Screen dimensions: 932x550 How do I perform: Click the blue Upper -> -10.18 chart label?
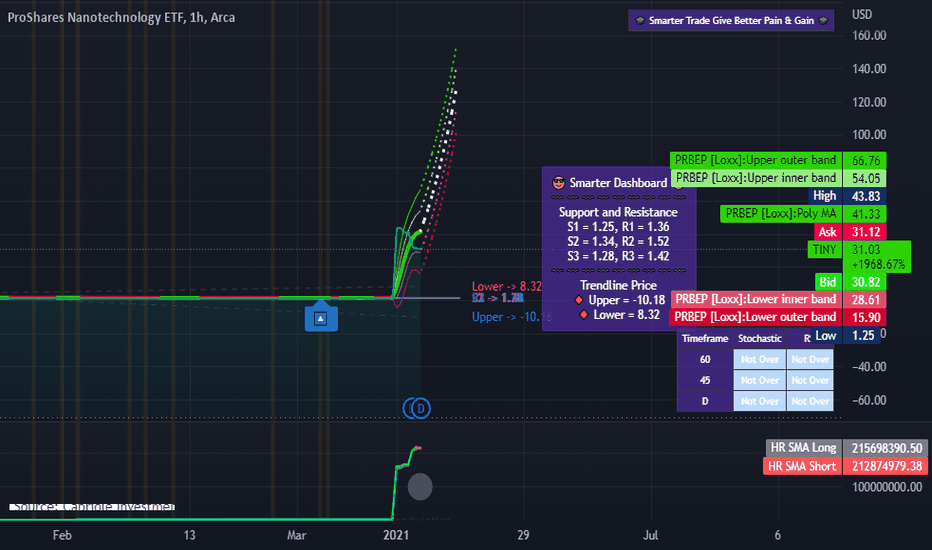click(511, 316)
